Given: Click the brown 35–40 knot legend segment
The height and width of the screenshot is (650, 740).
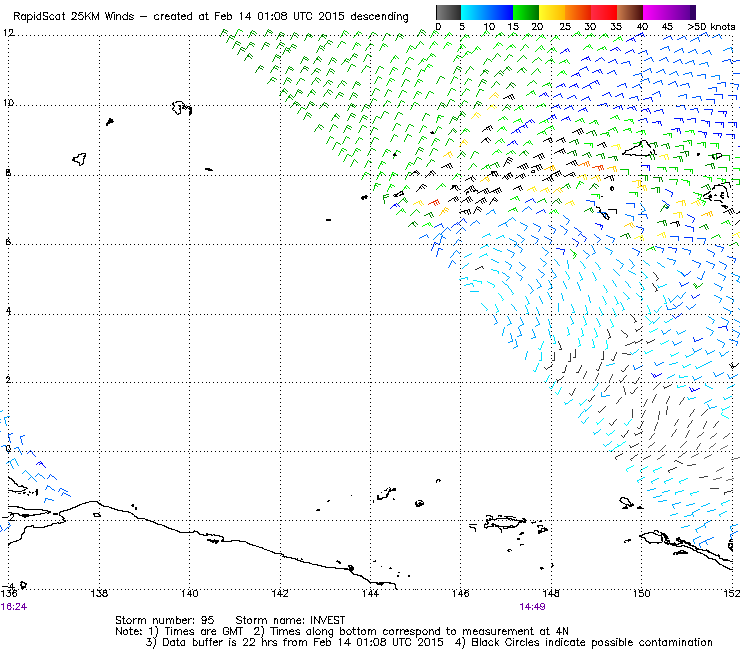Looking at the screenshot, I should (630, 12).
